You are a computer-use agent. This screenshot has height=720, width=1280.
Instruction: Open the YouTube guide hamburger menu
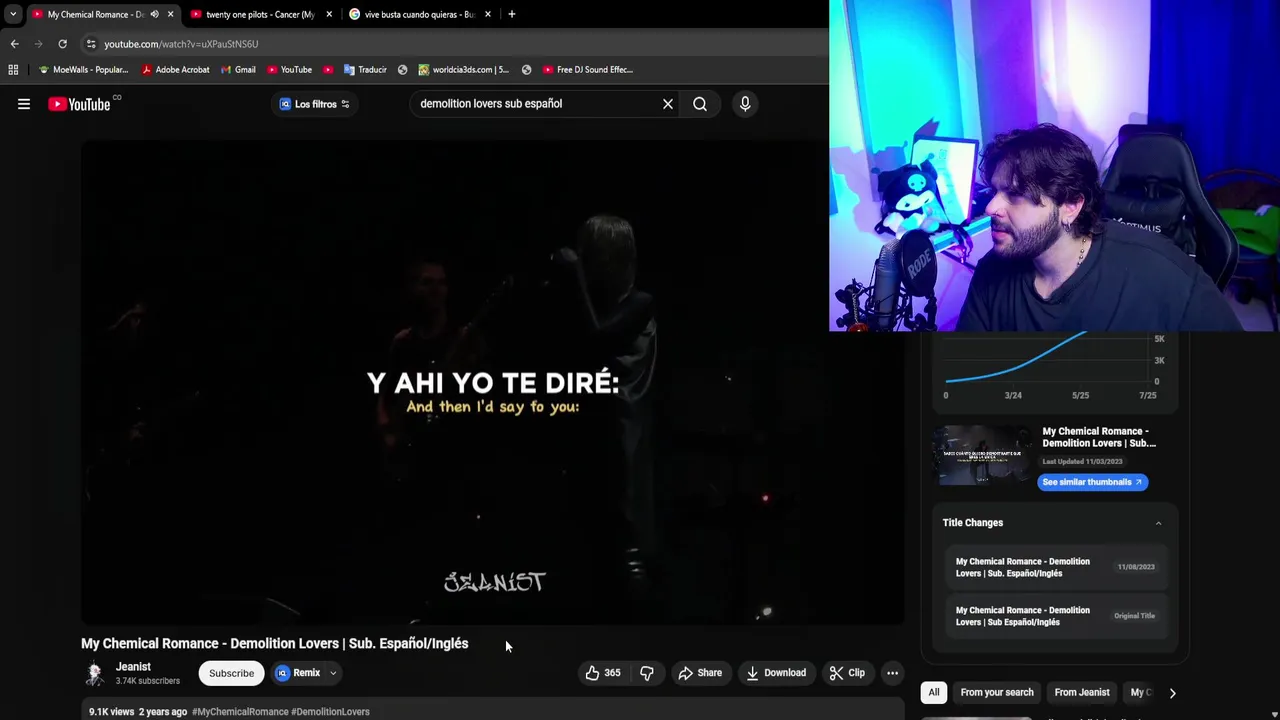tap(24, 104)
